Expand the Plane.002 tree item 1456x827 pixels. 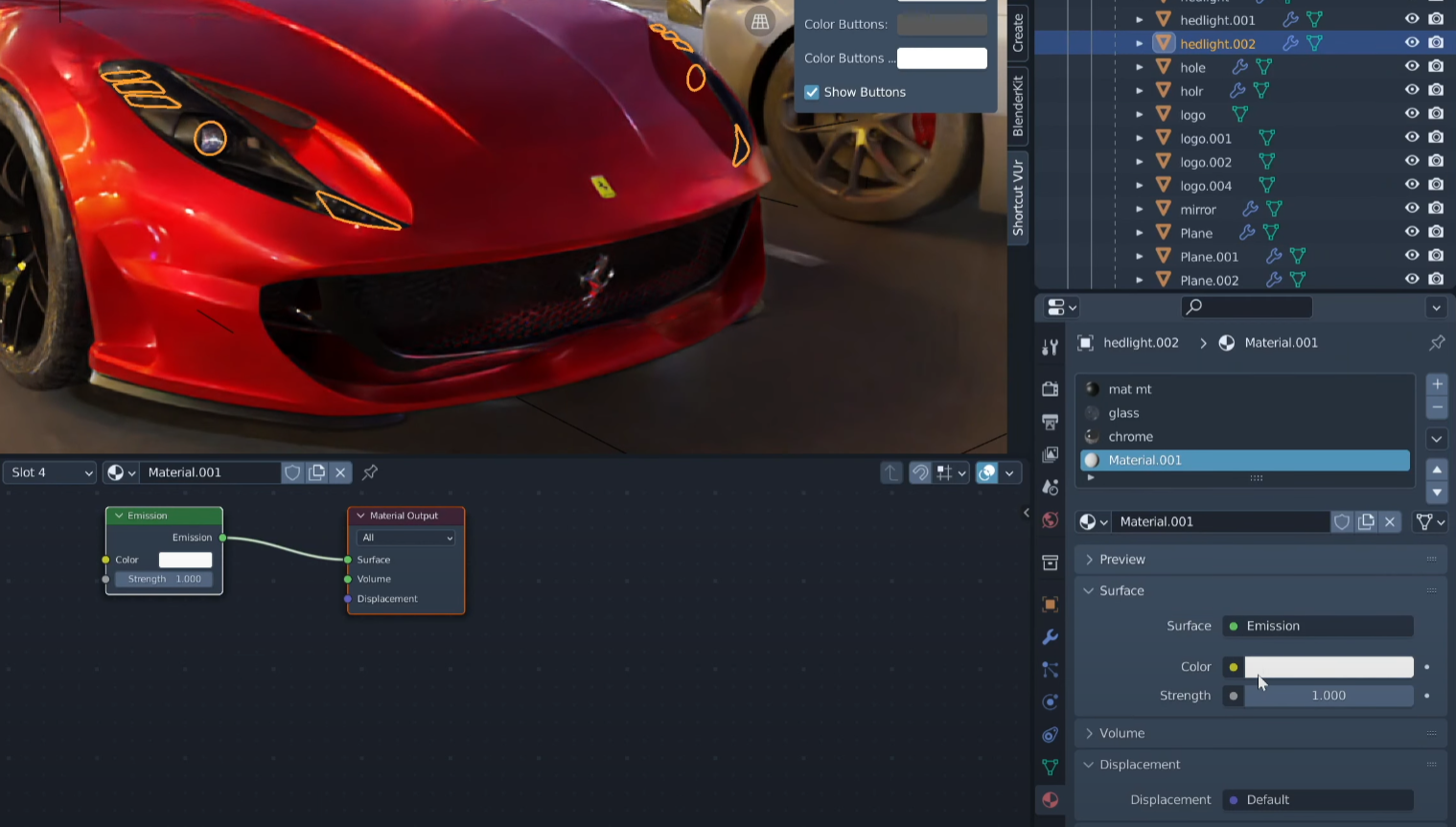click(1139, 281)
